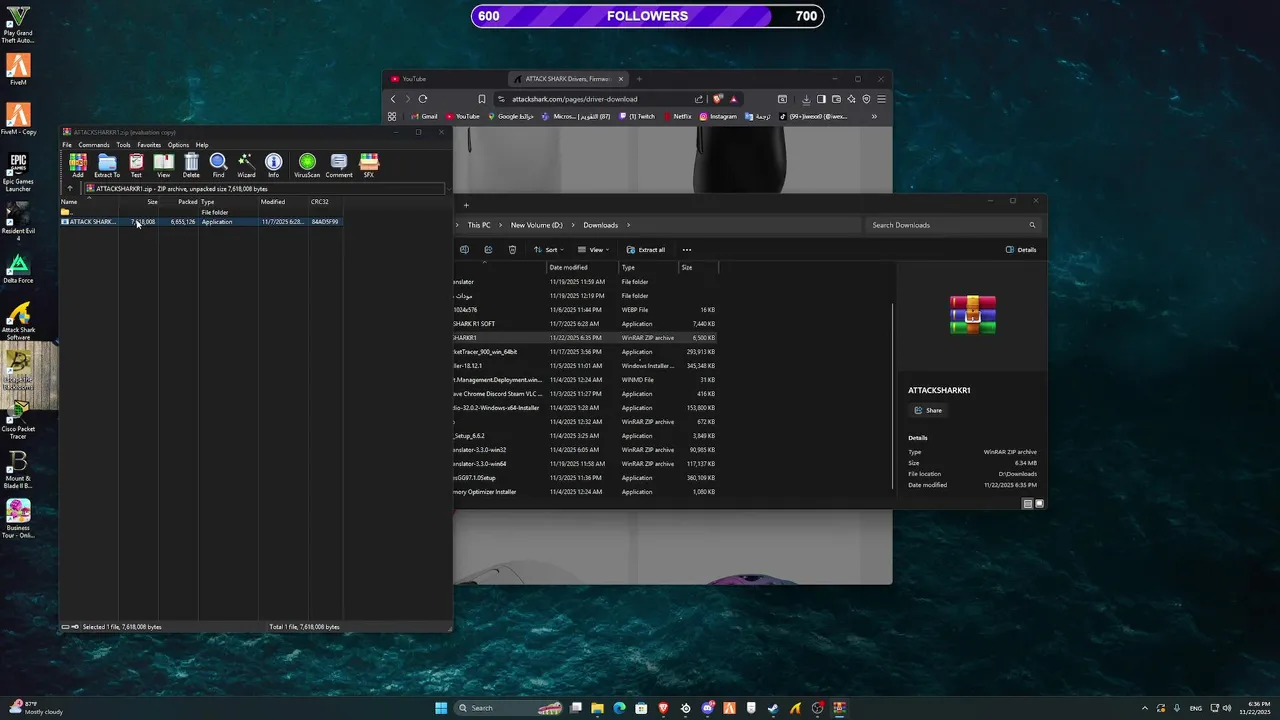Click the Share button in Details pane
Viewport: 1280px width, 720px height.
click(x=928, y=410)
